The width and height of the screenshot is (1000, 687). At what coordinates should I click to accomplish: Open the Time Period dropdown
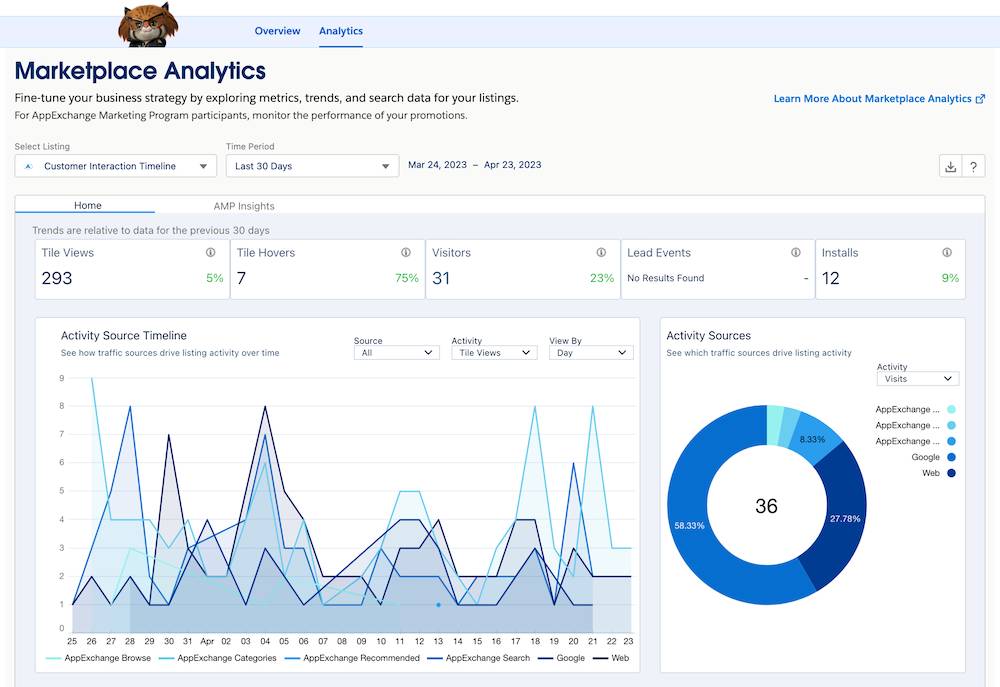coord(312,165)
